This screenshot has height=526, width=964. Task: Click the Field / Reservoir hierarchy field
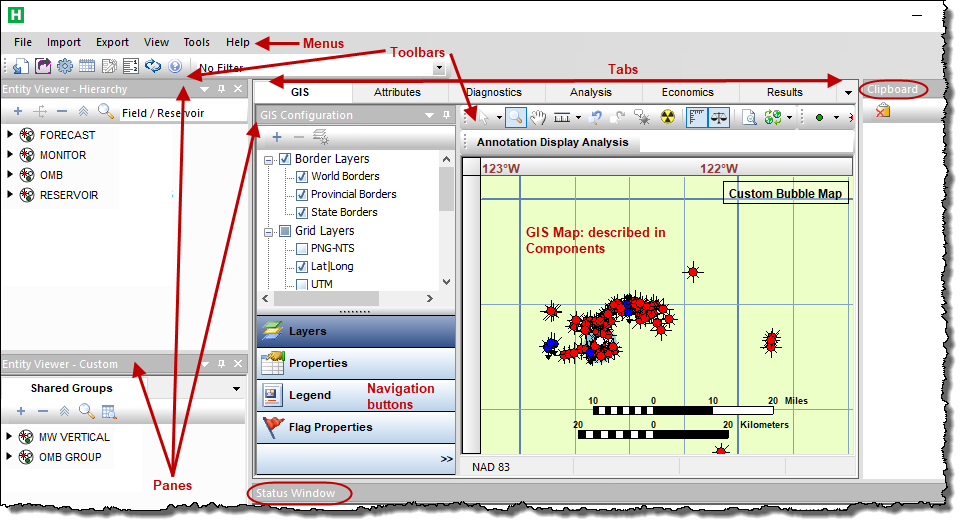pyautogui.click(x=183, y=112)
